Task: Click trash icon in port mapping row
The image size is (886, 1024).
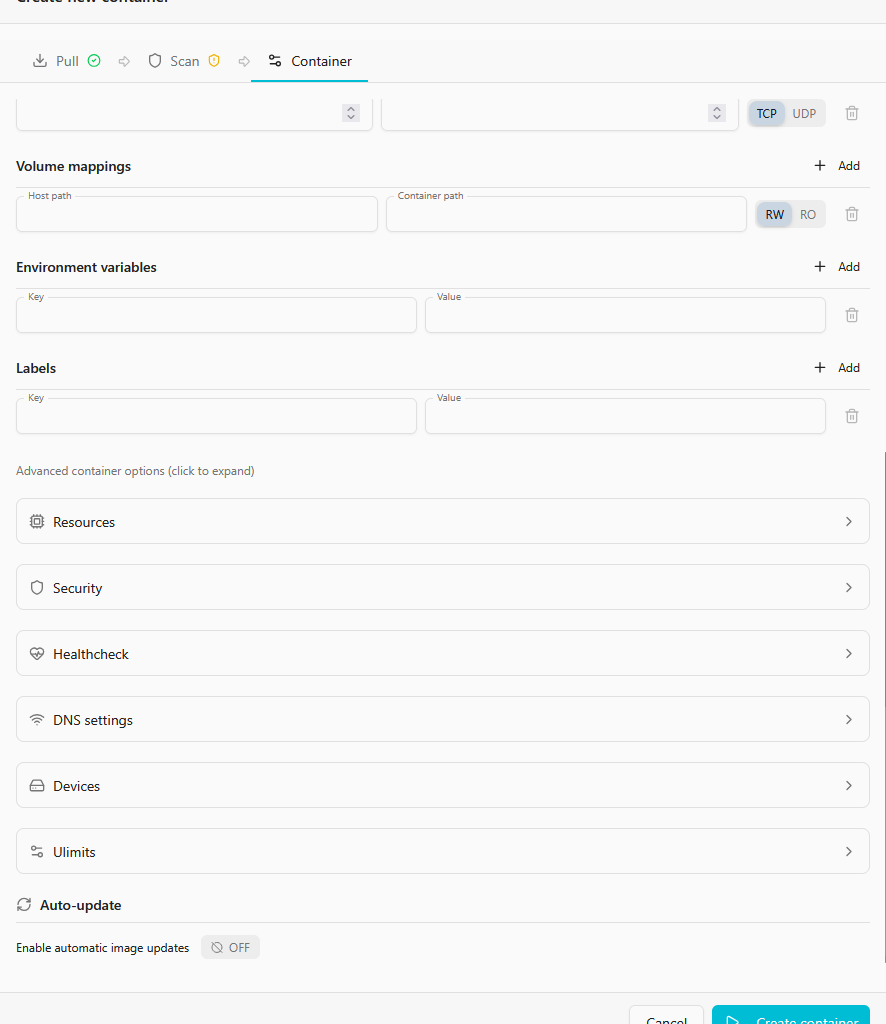Action: 852,113
